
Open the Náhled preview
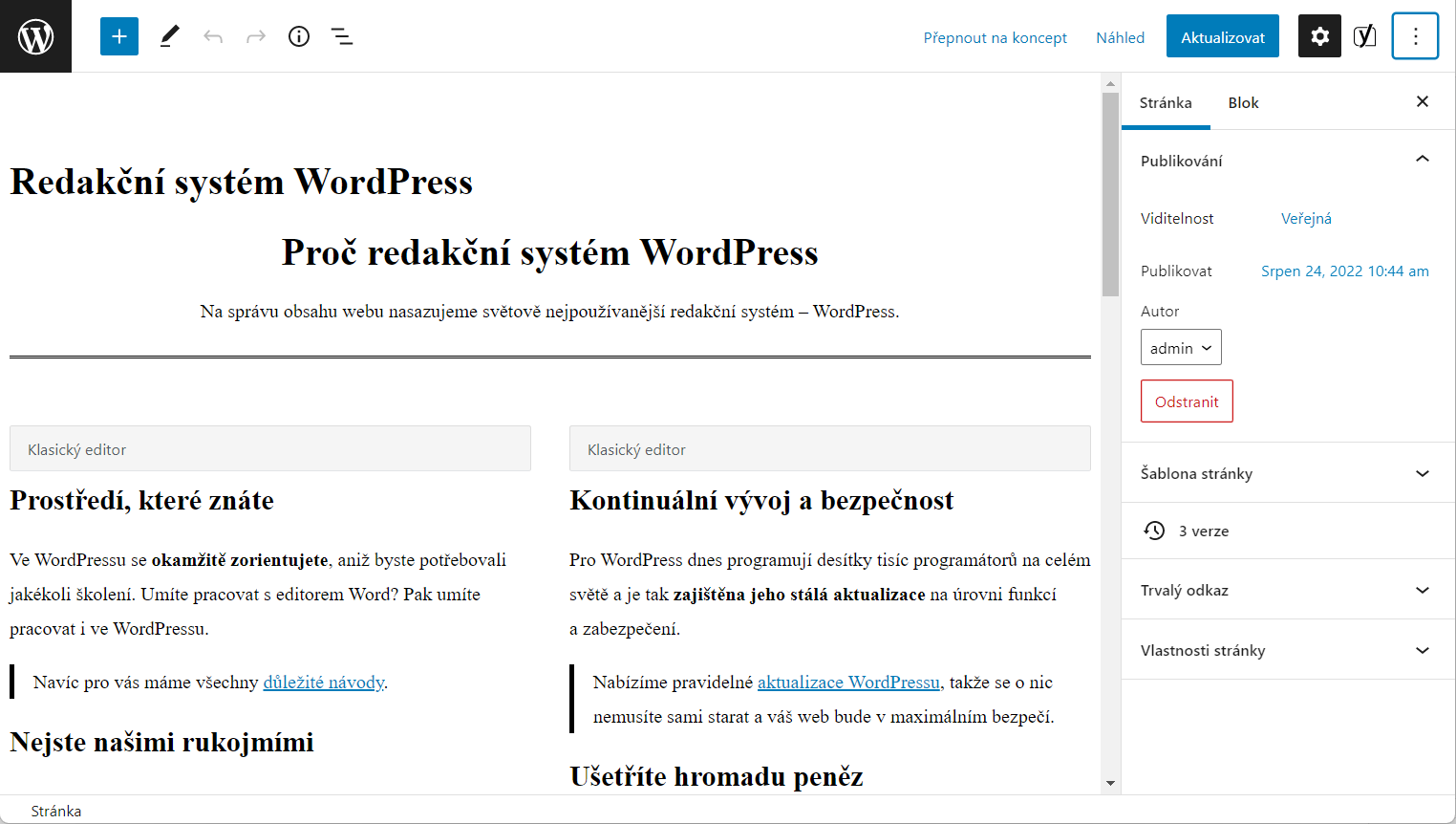click(1120, 37)
